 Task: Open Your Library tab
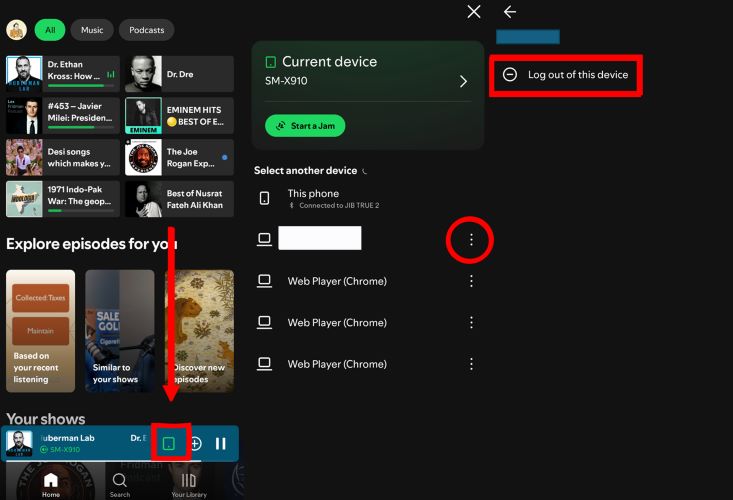(x=189, y=485)
